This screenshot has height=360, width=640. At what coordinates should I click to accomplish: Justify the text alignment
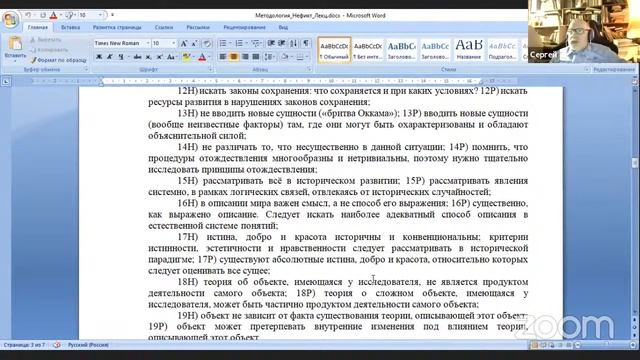click(x=256, y=57)
